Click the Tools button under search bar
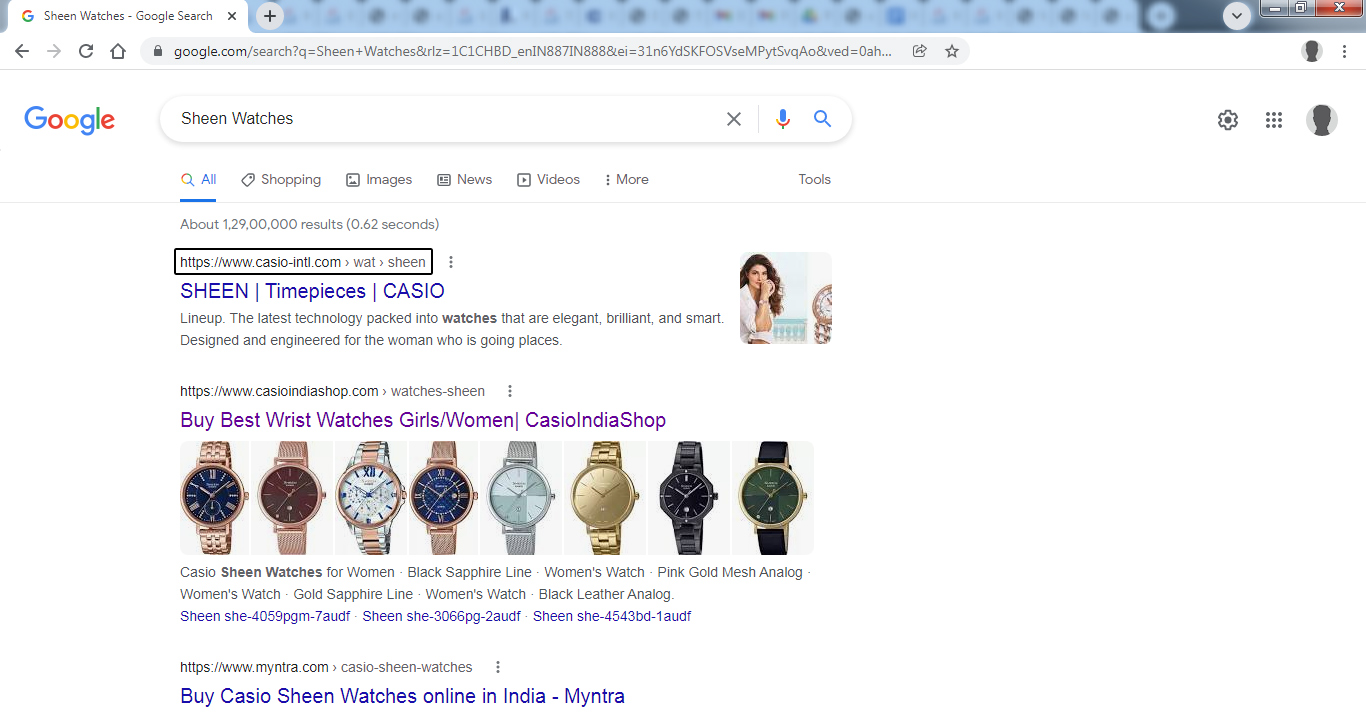This screenshot has width=1366, height=715. tap(814, 180)
